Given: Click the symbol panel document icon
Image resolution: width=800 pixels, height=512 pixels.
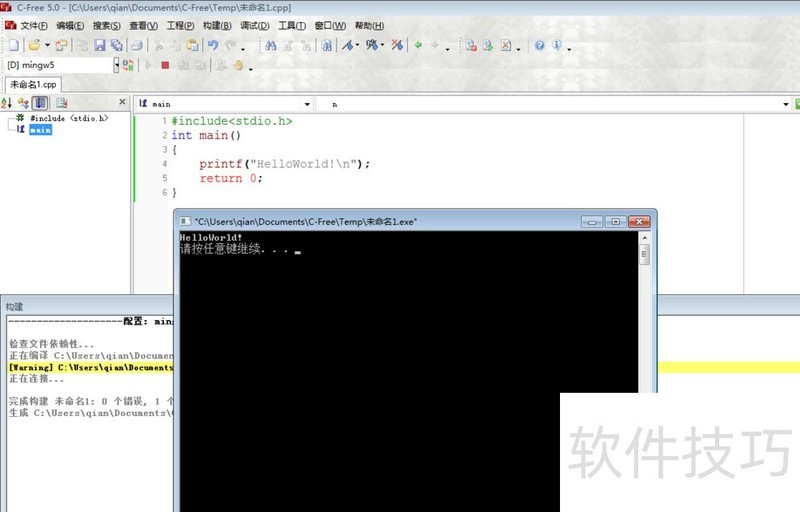Looking at the screenshot, I should coord(62,103).
